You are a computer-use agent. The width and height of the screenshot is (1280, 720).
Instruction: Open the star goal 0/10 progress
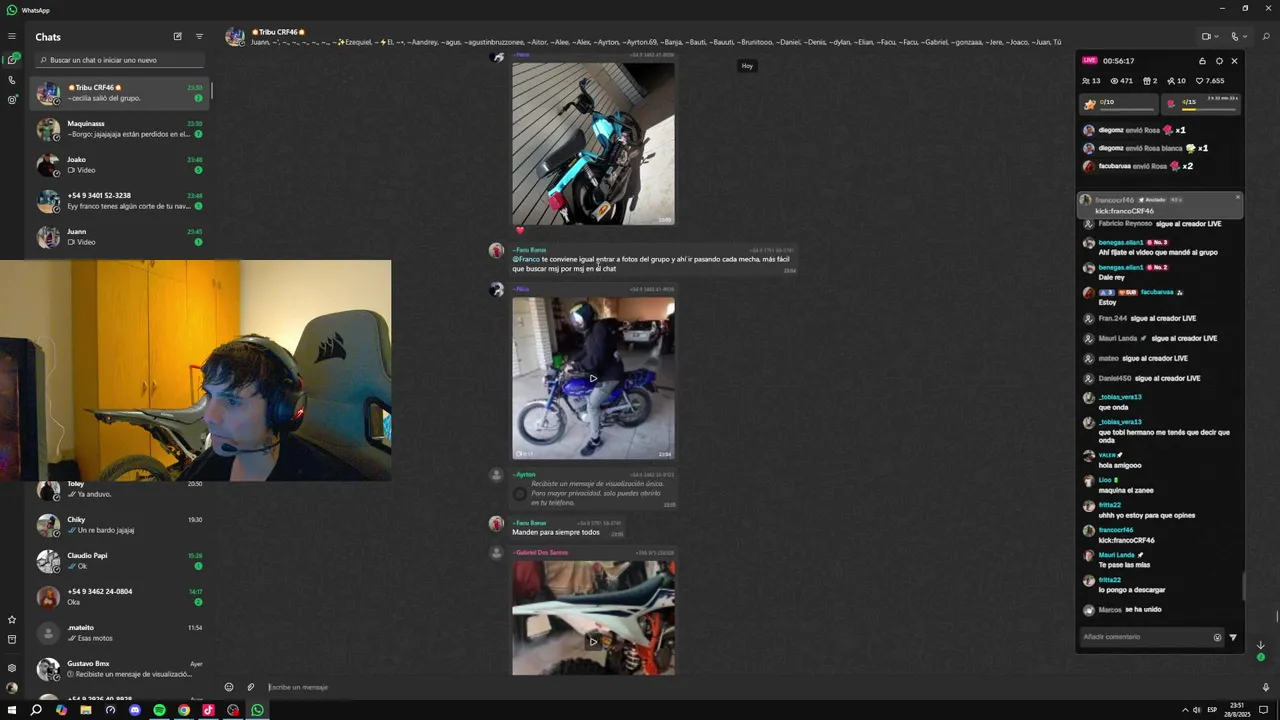tap(1119, 103)
